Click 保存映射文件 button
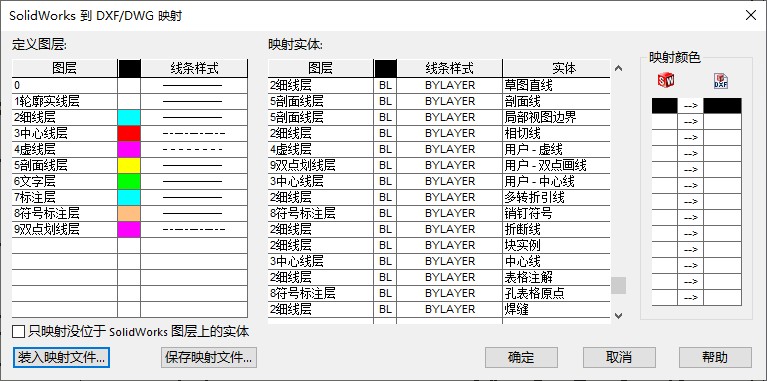 tap(208, 358)
